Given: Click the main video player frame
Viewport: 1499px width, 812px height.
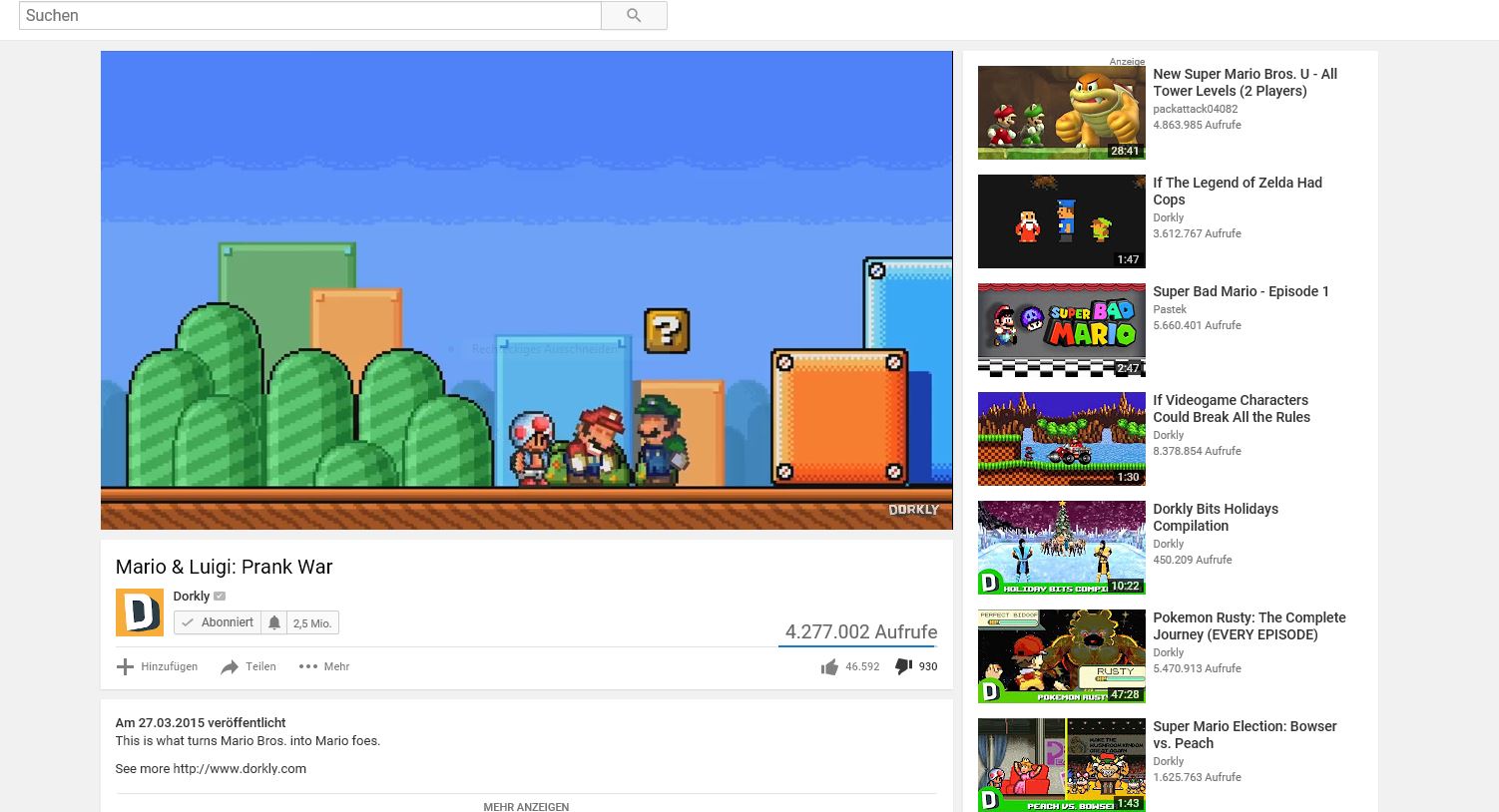Looking at the screenshot, I should coord(527,290).
